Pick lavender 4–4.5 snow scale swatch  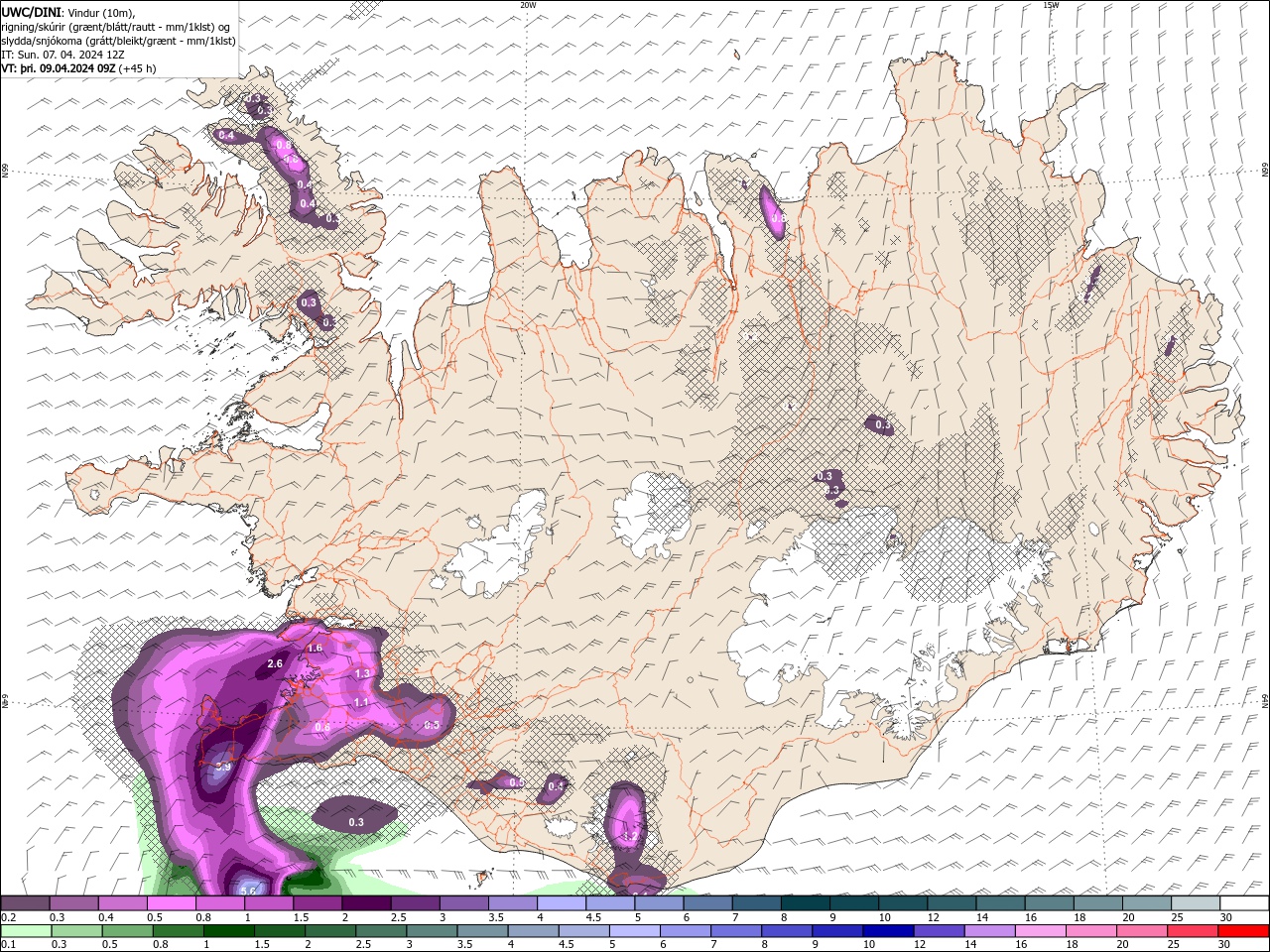562,903
